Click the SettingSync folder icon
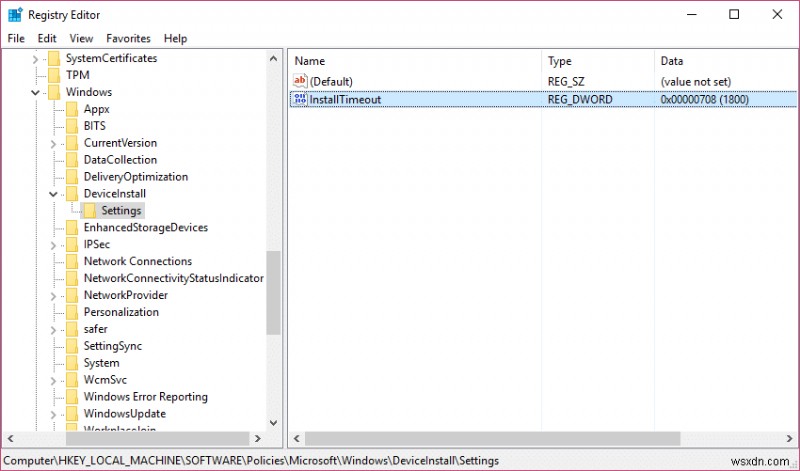The width and height of the screenshot is (800, 471). [x=72, y=345]
